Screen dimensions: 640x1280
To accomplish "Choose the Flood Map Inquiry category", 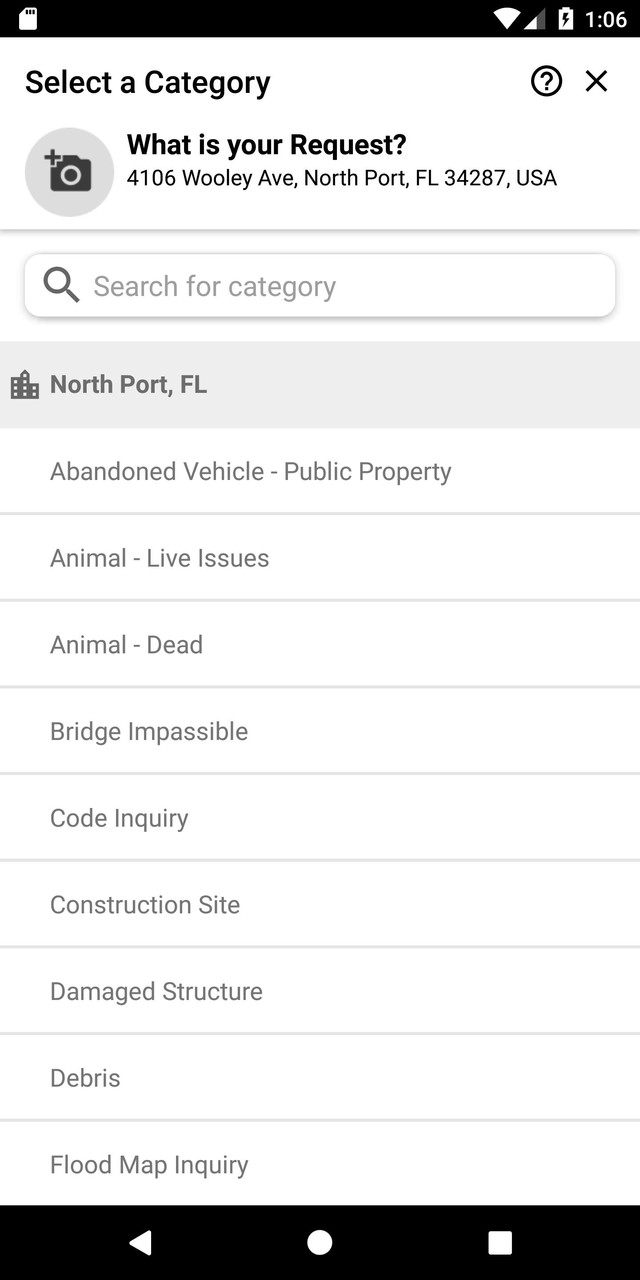I will 148,1164.
